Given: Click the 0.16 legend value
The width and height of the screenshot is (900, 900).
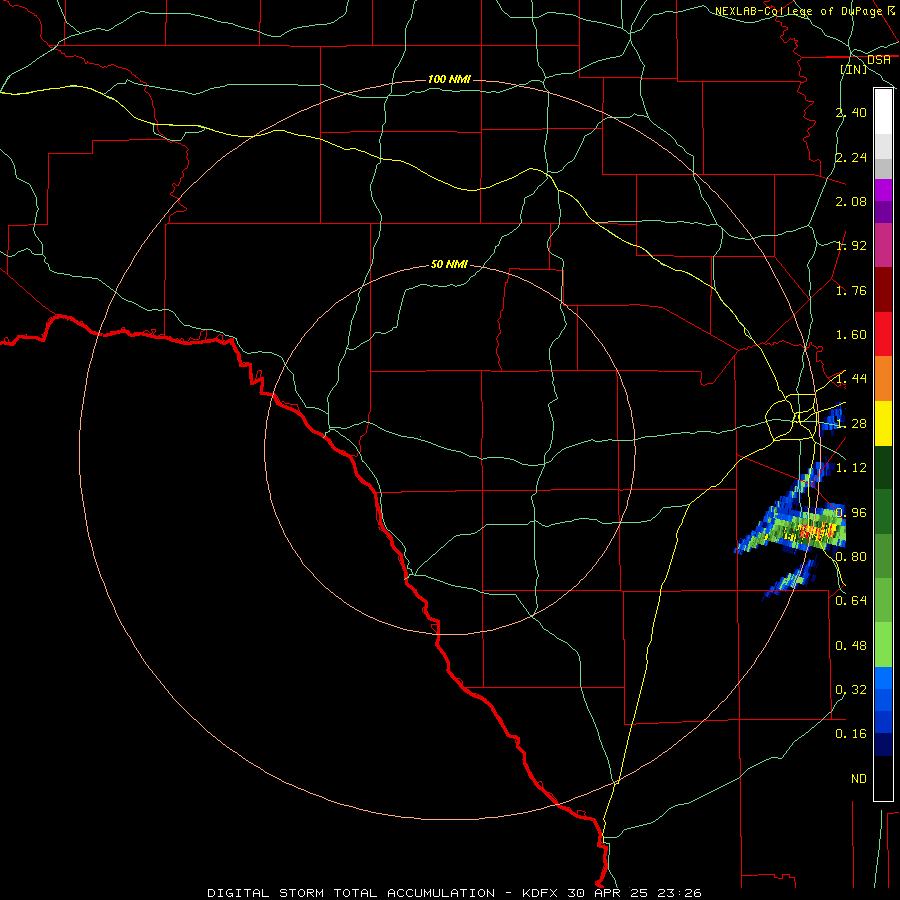Looking at the screenshot, I should [851, 734].
